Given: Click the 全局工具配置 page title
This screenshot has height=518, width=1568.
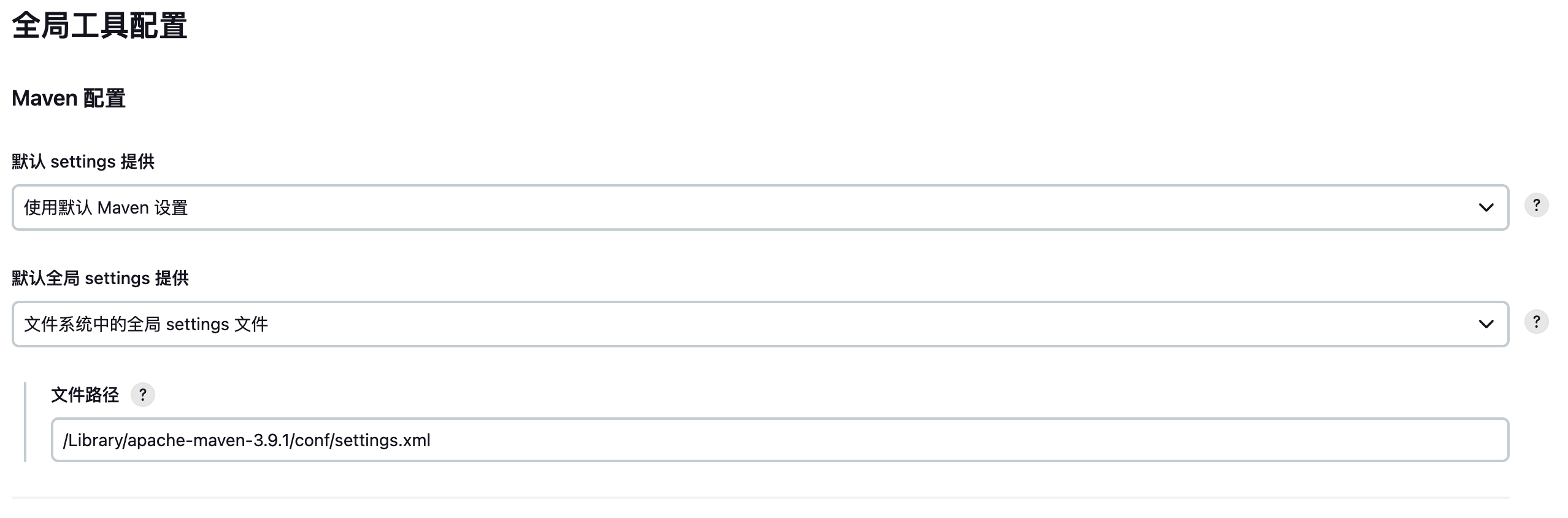Looking at the screenshot, I should click(x=99, y=26).
